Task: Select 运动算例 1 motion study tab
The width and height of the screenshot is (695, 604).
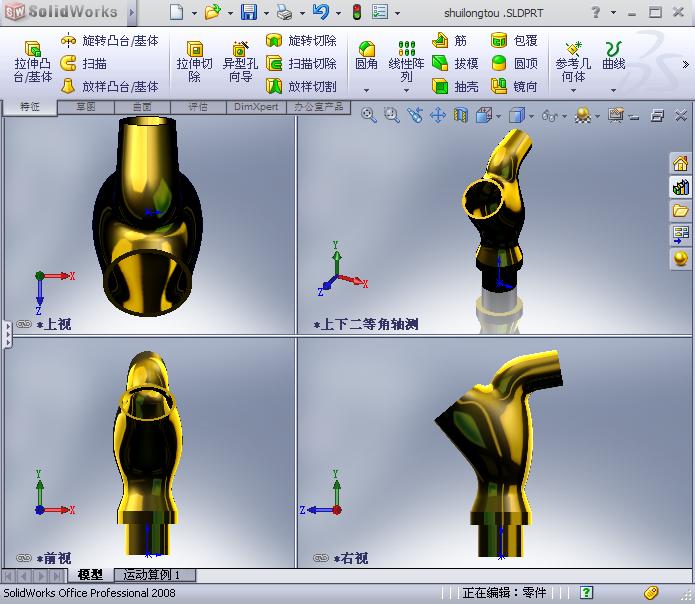Action: tap(155, 575)
